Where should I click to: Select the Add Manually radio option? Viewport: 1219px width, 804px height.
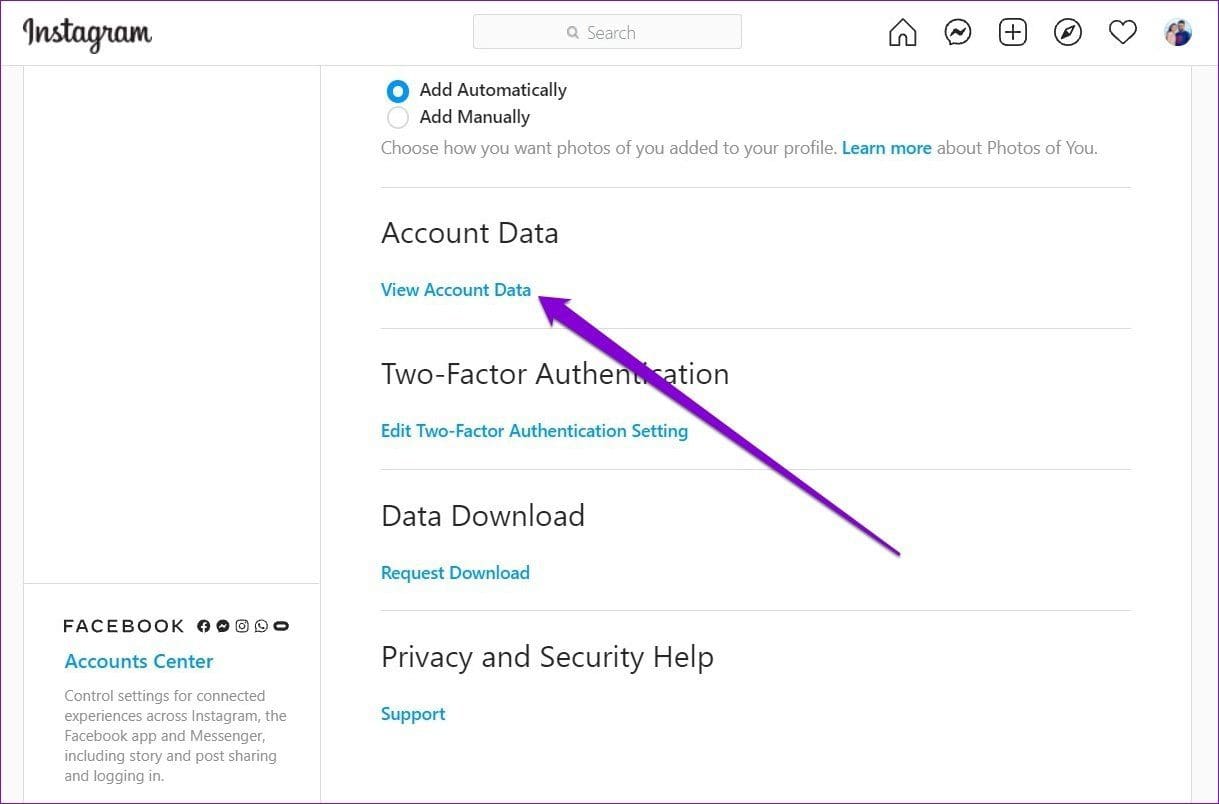pyautogui.click(x=398, y=117)
